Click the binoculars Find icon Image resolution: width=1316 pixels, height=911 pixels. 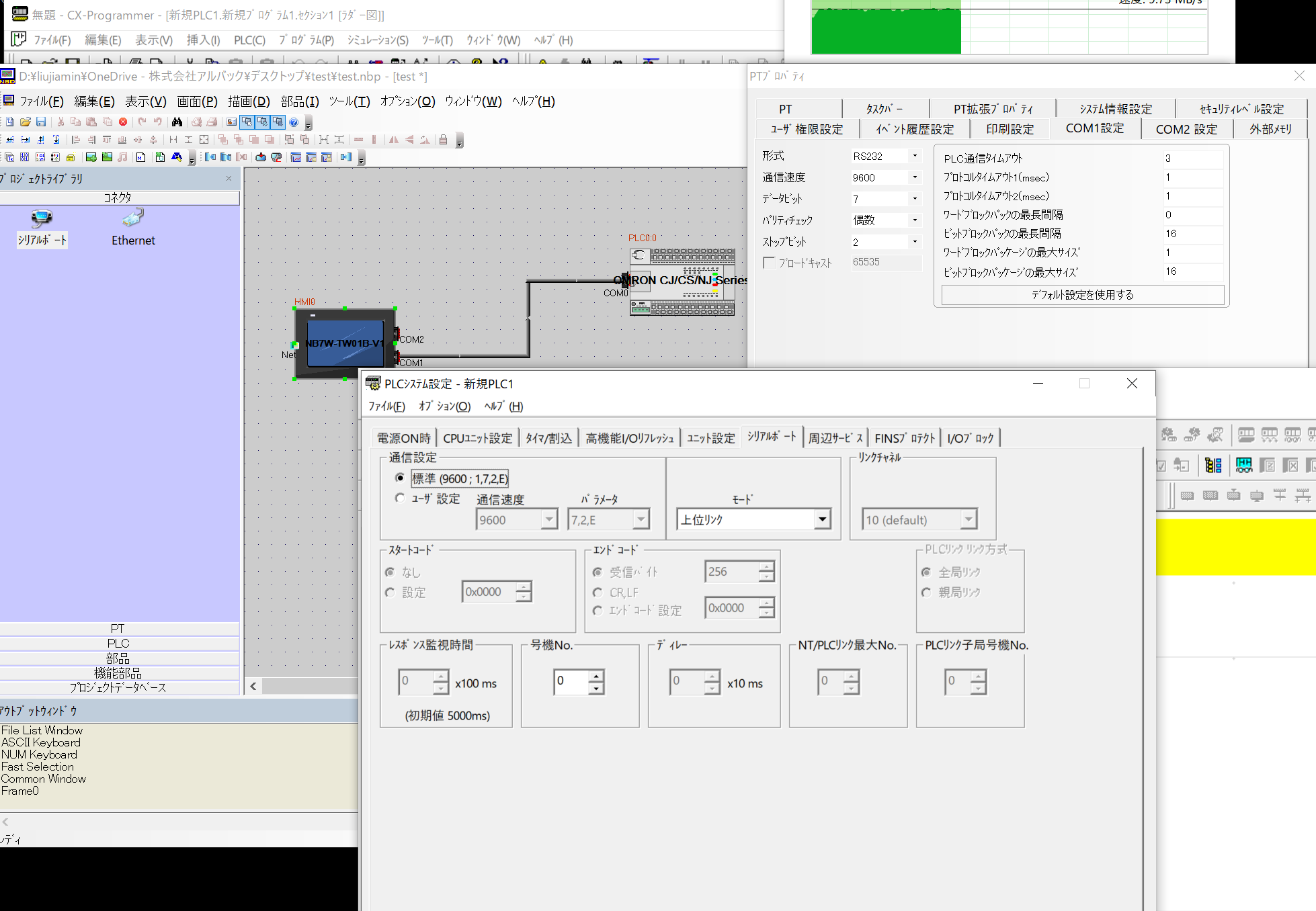pos(177,122)
